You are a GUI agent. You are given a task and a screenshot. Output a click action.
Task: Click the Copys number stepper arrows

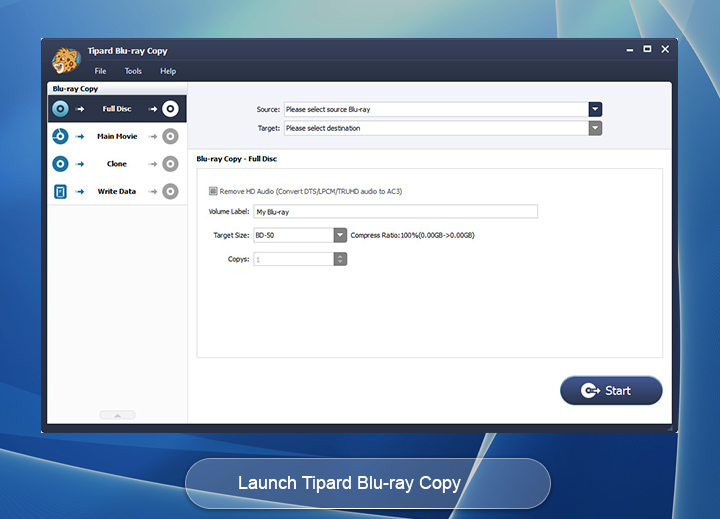(340, 259)
